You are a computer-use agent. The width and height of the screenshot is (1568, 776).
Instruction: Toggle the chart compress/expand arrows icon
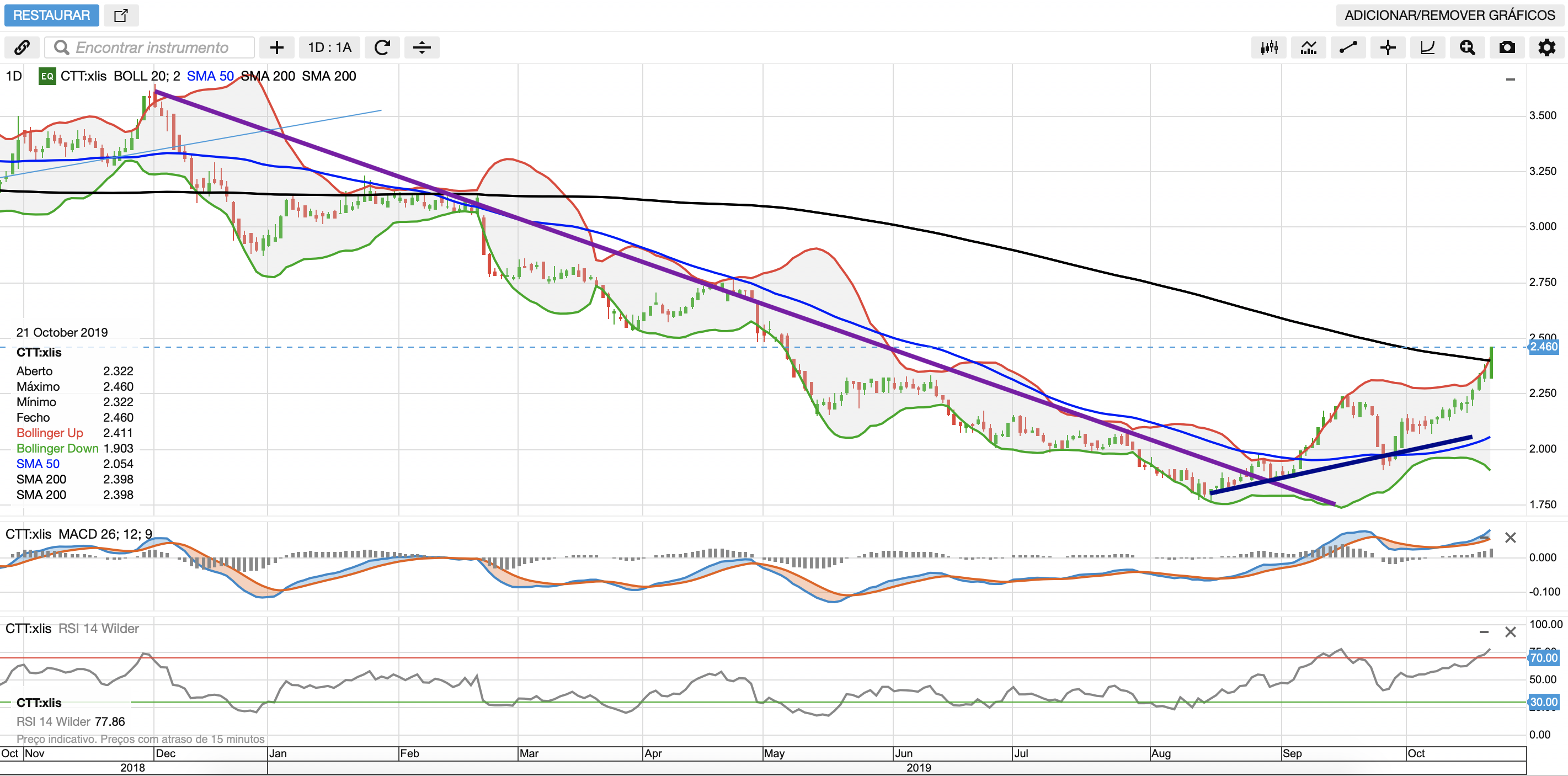422,47
